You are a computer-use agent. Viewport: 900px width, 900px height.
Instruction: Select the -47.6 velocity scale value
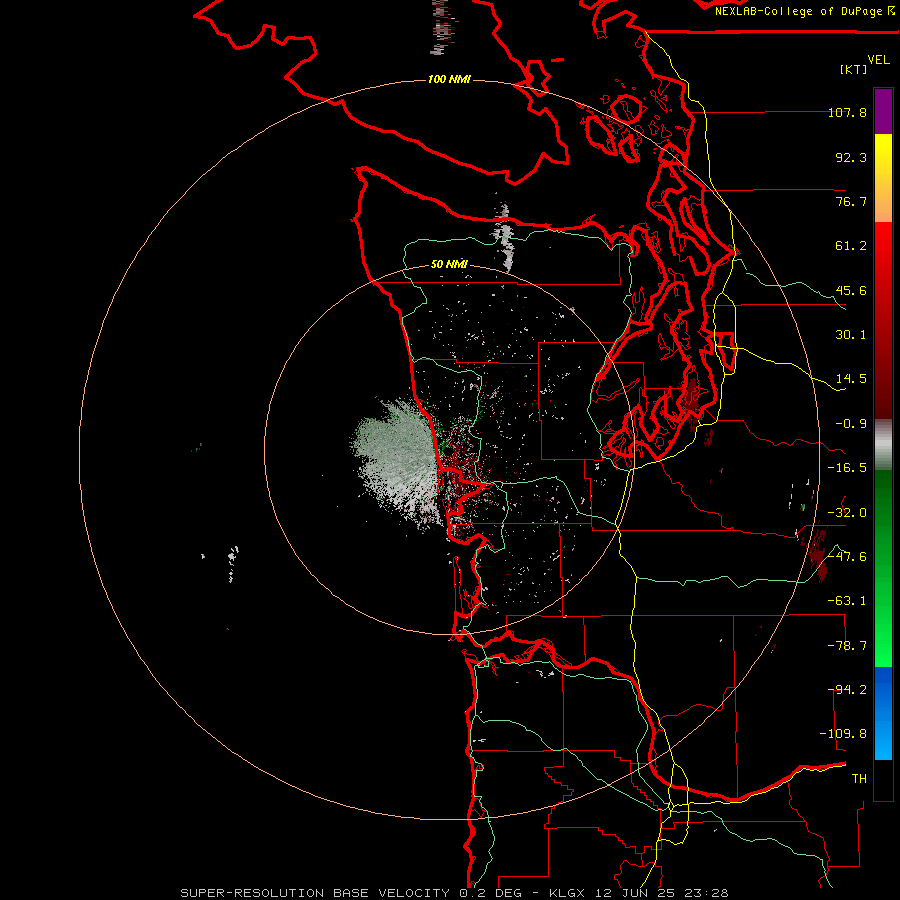(x=847, y=557)
